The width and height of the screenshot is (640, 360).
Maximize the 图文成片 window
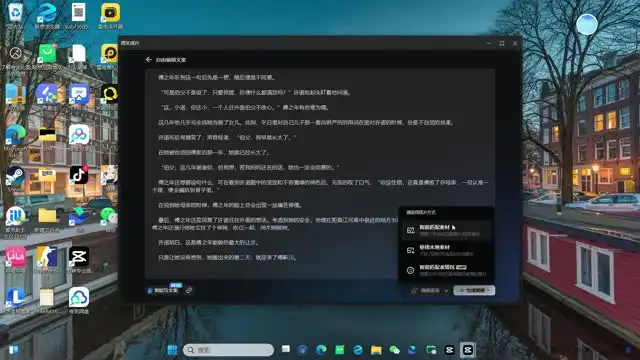(502, 43)
